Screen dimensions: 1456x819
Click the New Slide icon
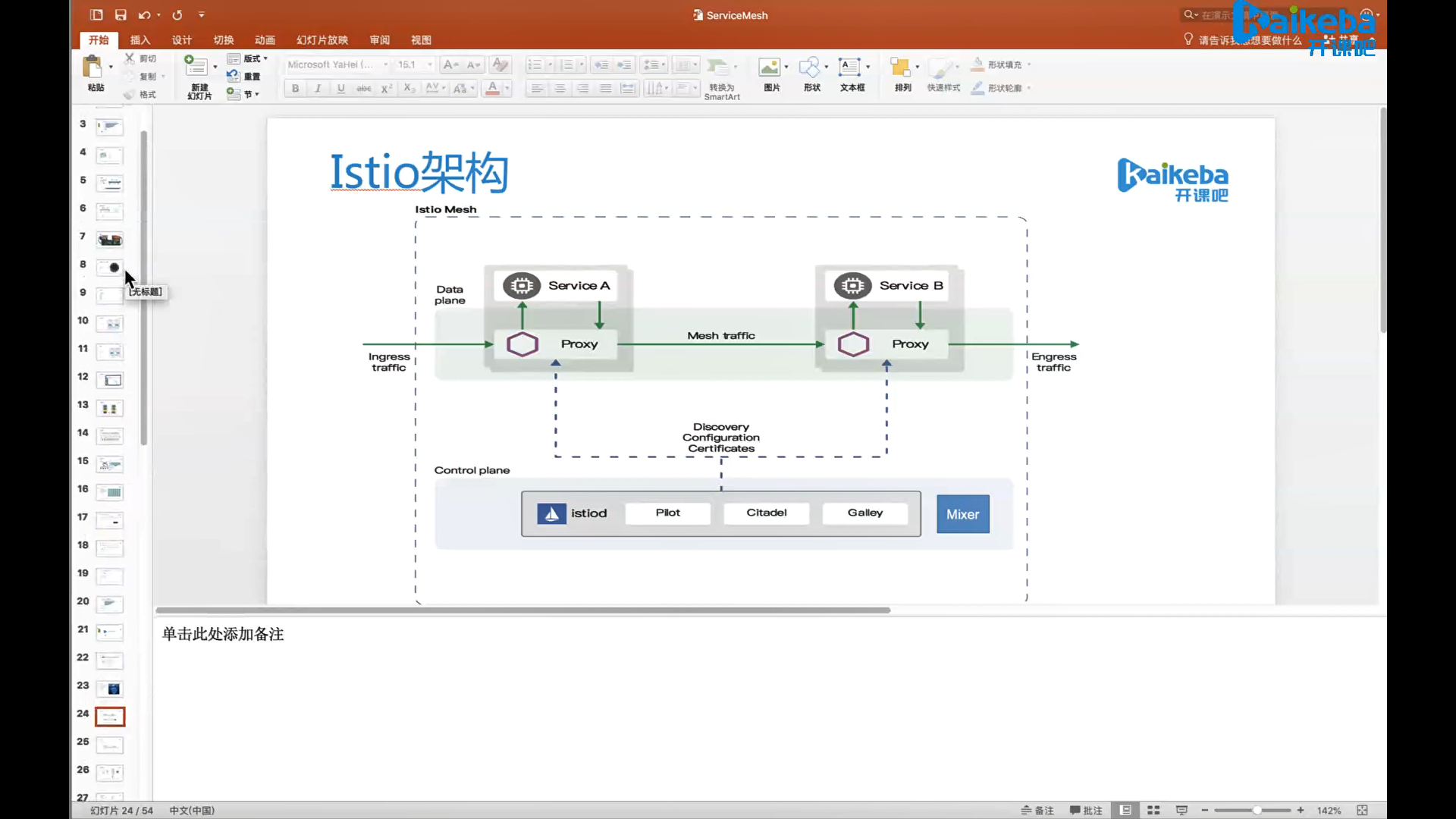click(196, 66)
